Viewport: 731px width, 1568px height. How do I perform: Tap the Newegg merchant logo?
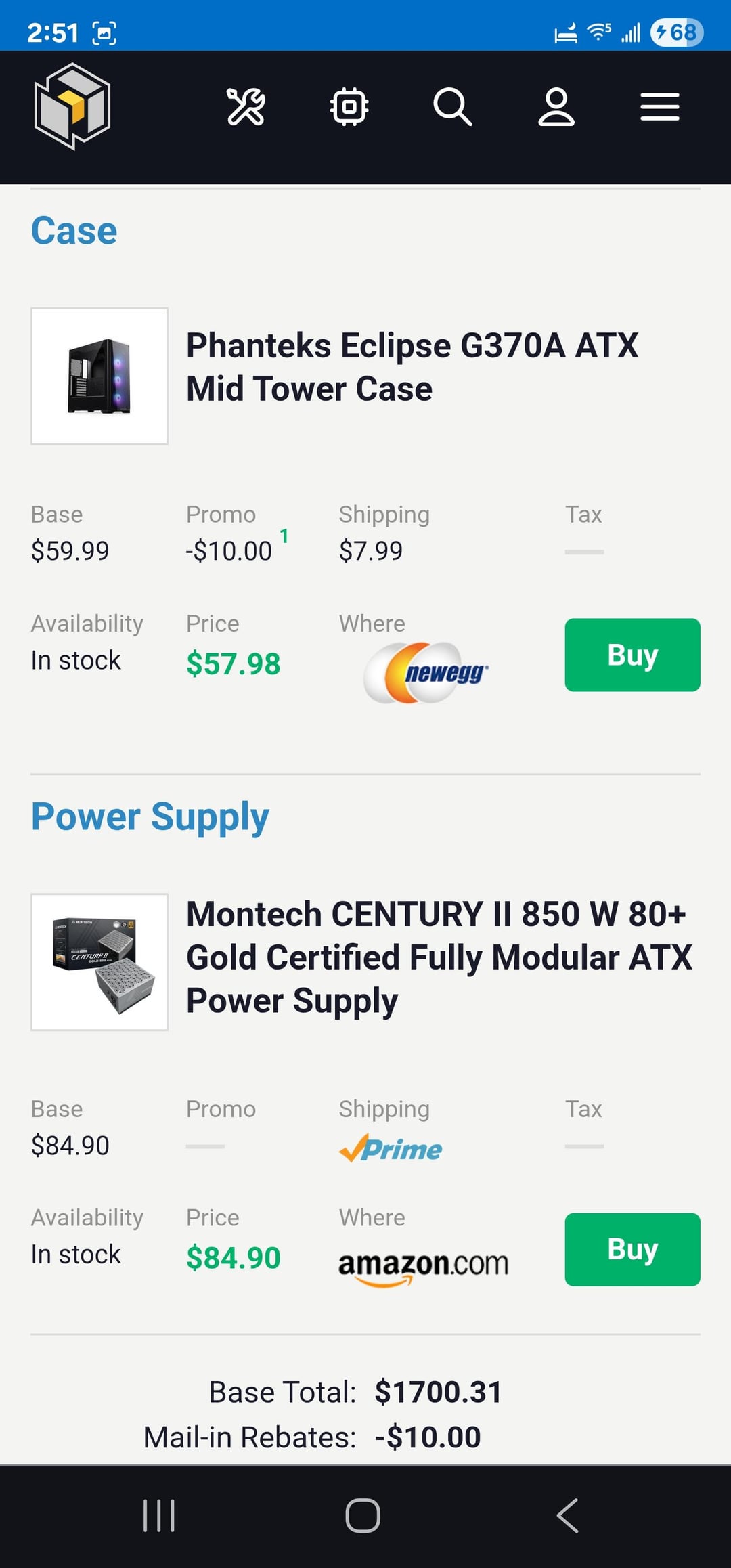pos(426,672)
